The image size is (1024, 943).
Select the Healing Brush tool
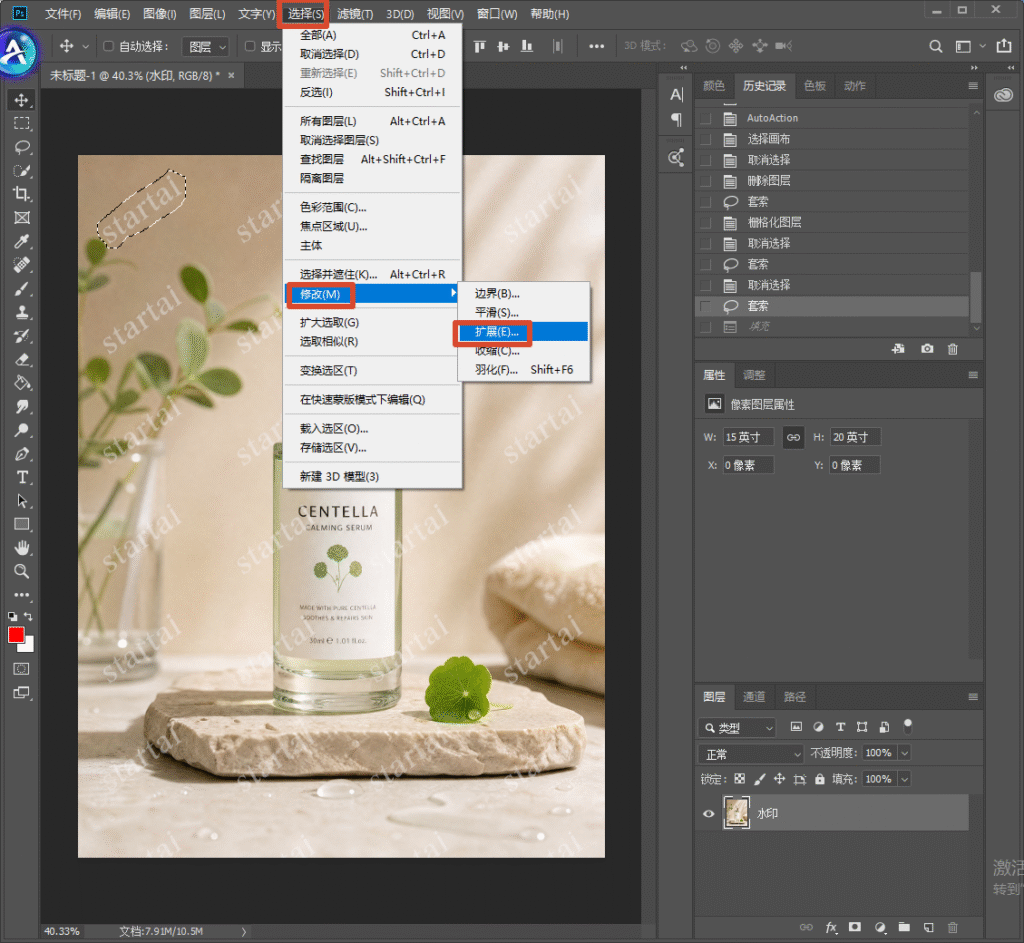22,265
